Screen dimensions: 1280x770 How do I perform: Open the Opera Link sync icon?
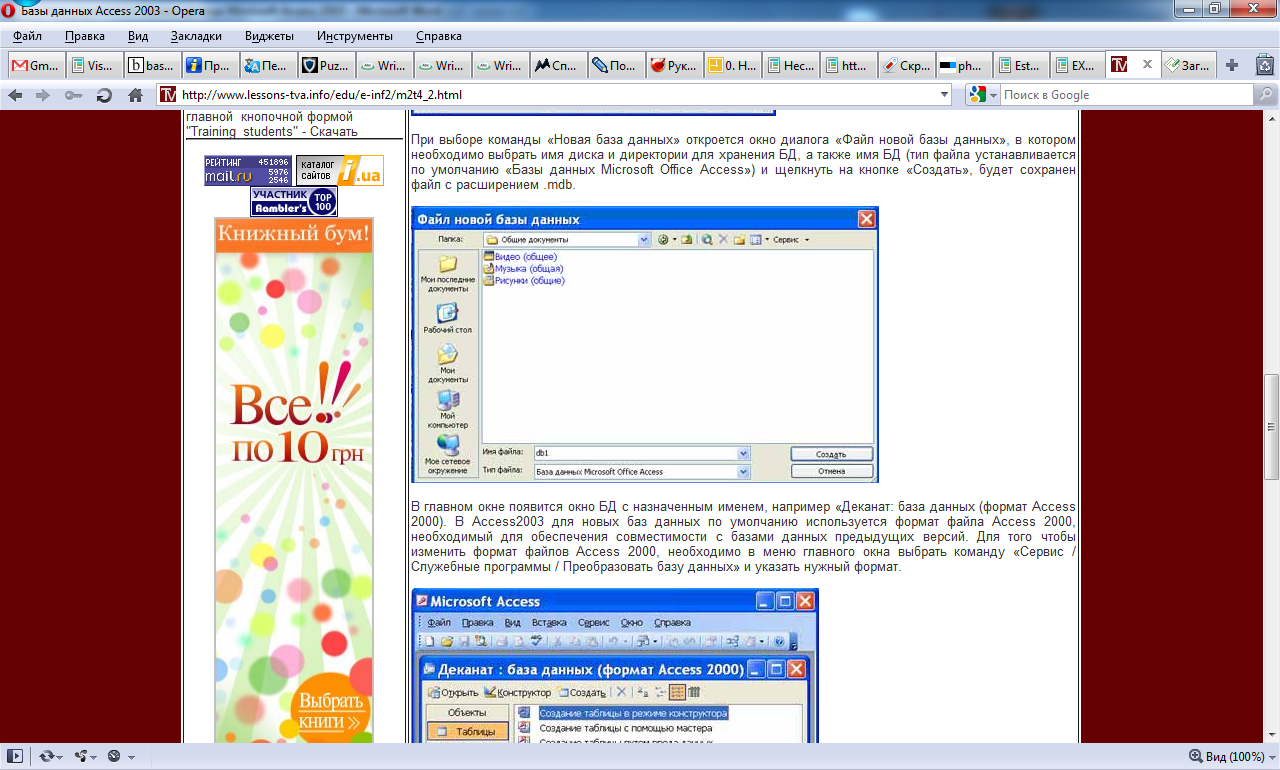pyautogui.click(x=49, y=756)
